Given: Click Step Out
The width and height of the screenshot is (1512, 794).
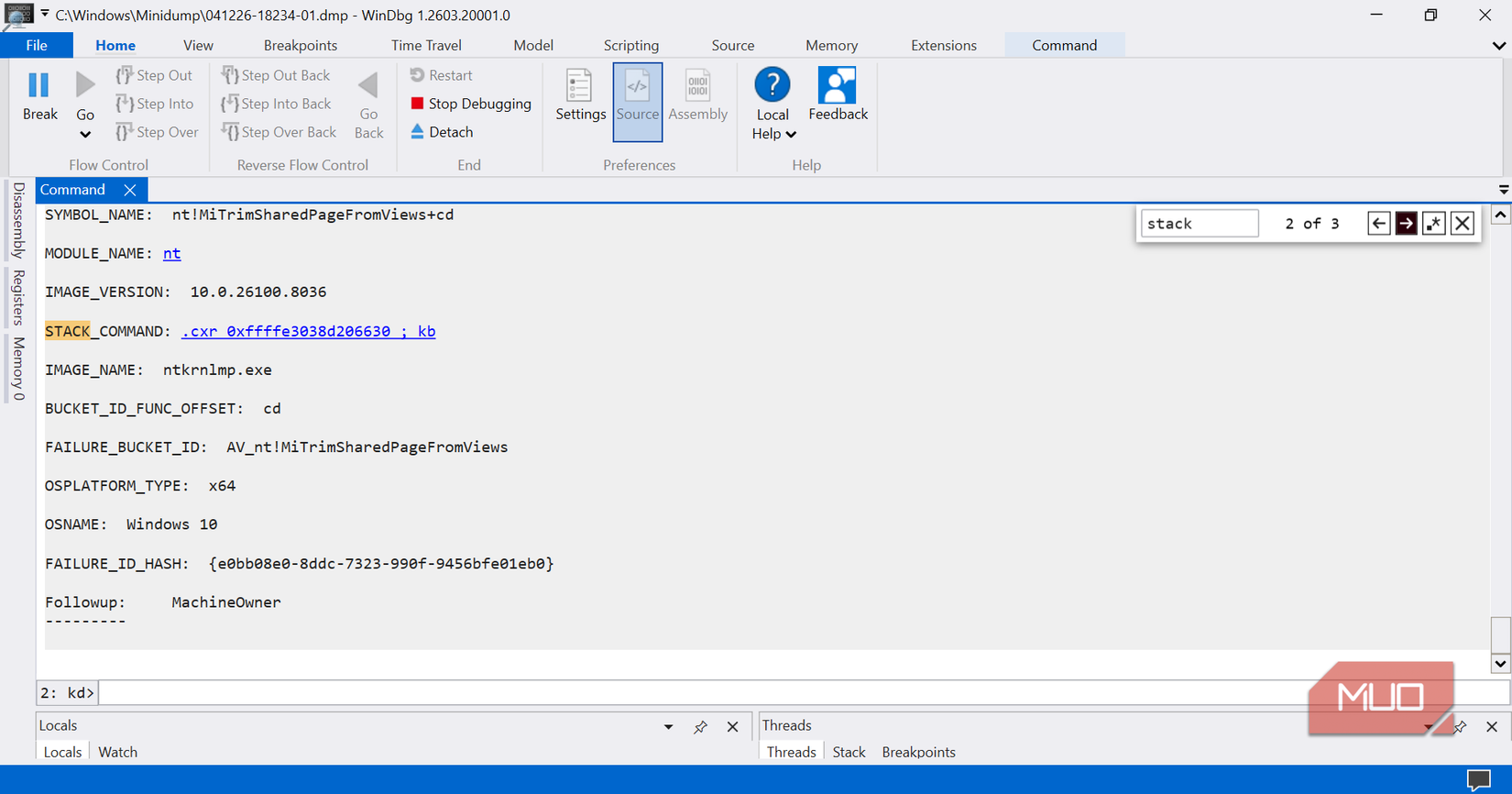Looking at the screenshot, I should click(x=155, y=75).
